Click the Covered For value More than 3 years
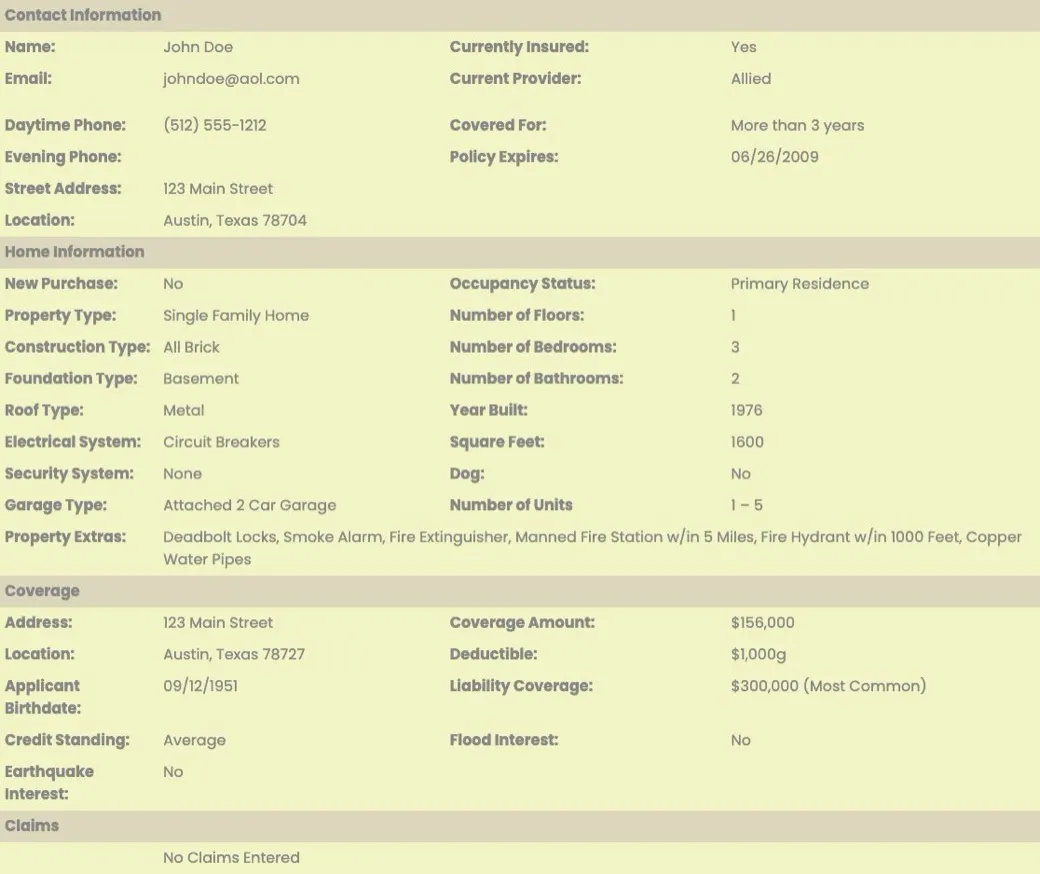Viewport: 1040px width, 874px height. pos(797,125)
